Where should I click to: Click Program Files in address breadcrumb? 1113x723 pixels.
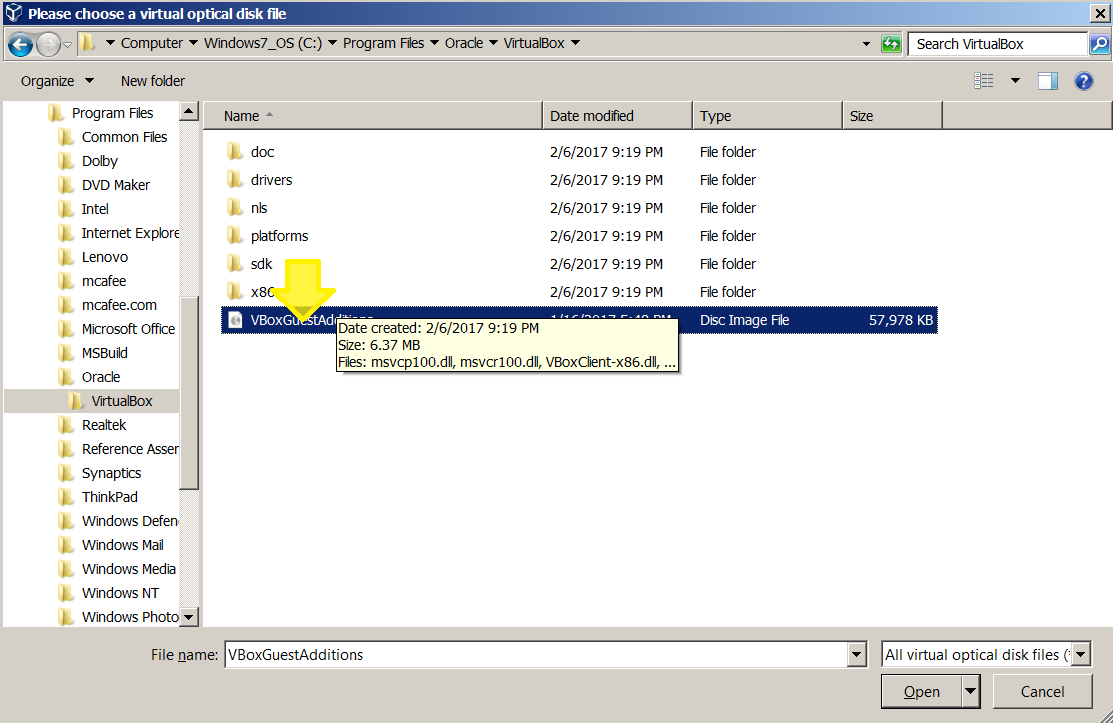click(x=383, y=43)
